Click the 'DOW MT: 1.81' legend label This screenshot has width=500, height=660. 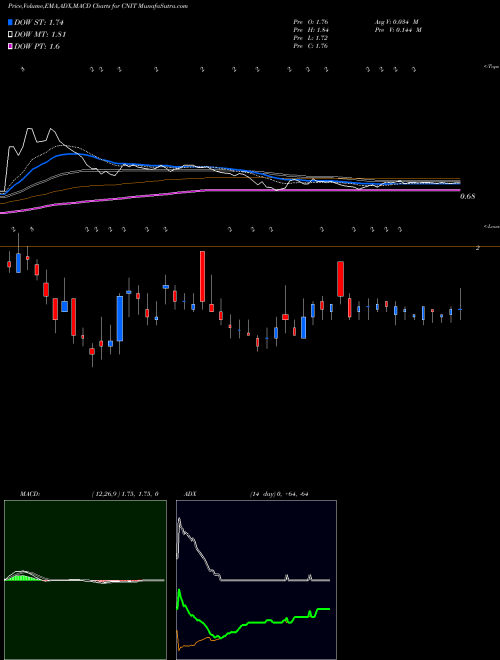40,35
